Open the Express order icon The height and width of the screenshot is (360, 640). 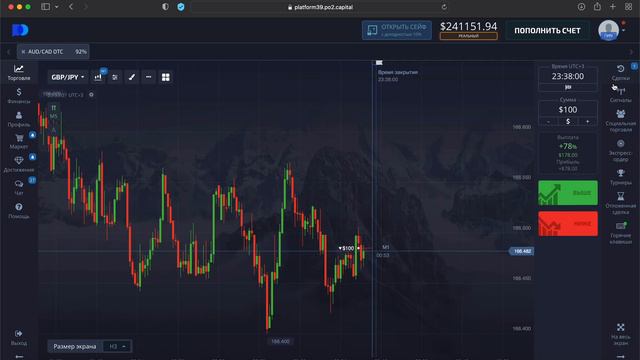tap(620, 151)
